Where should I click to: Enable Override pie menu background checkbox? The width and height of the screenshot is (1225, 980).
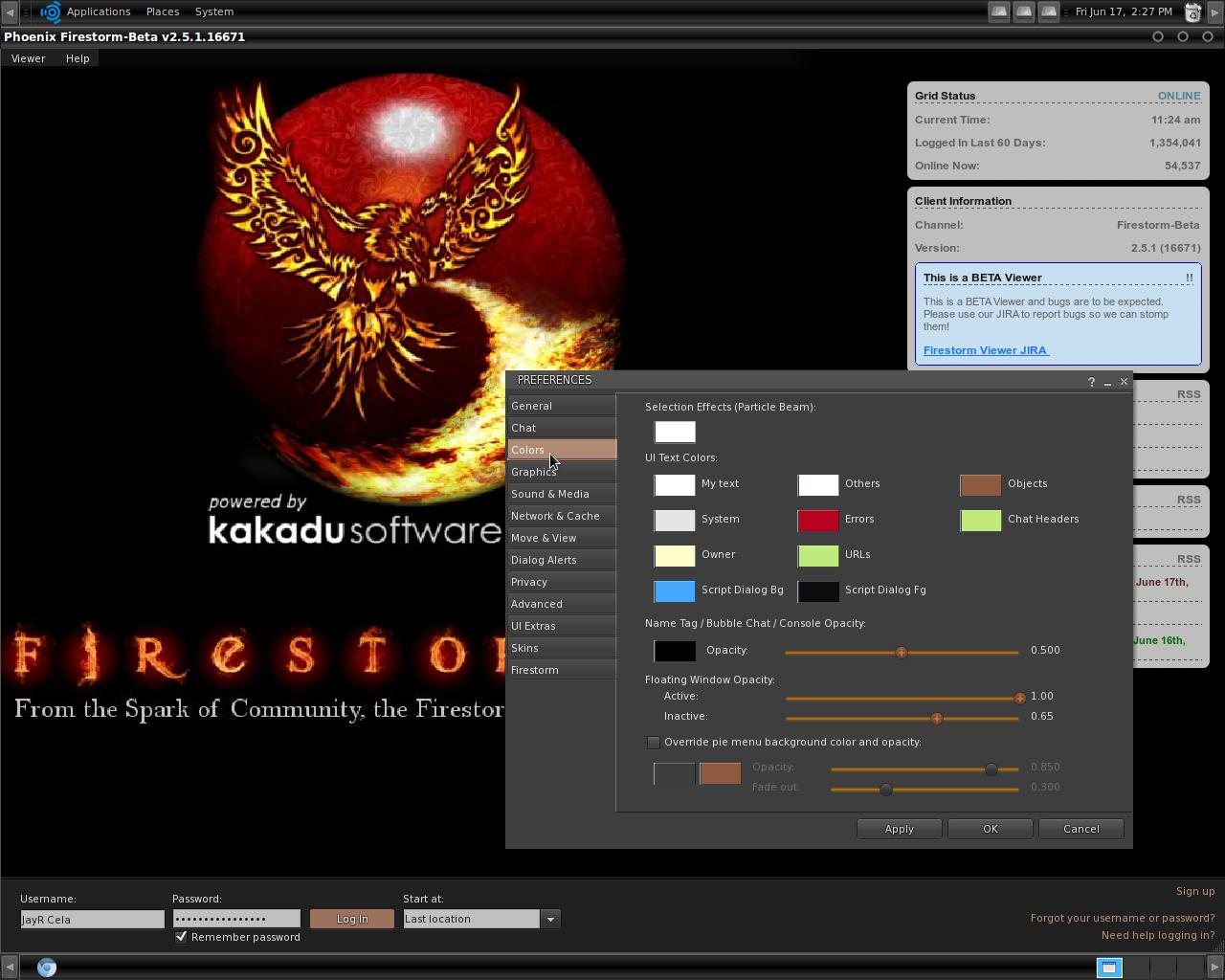pos(654,743)
